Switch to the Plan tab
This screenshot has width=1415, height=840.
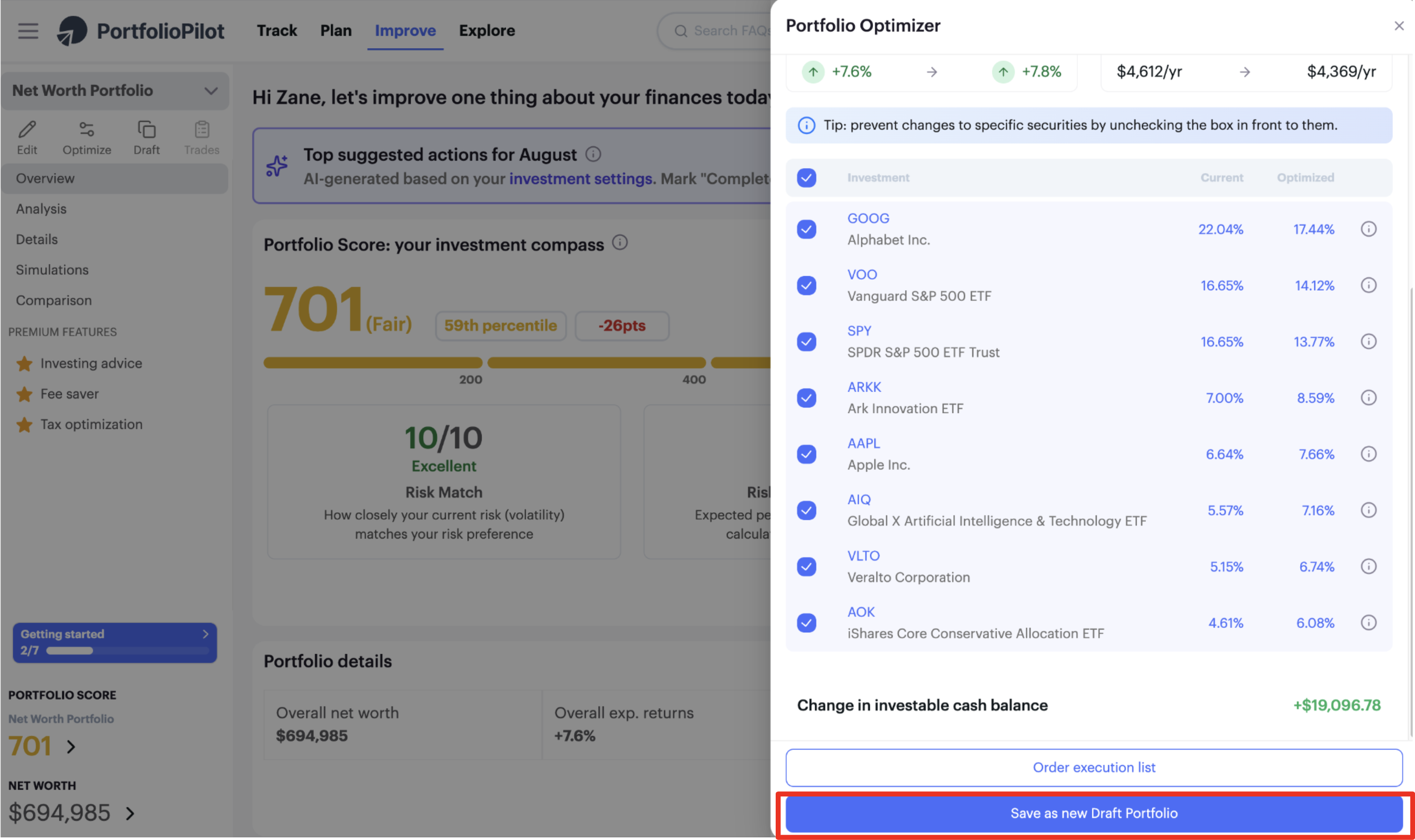pyautogui.click(x=336, y=30)
